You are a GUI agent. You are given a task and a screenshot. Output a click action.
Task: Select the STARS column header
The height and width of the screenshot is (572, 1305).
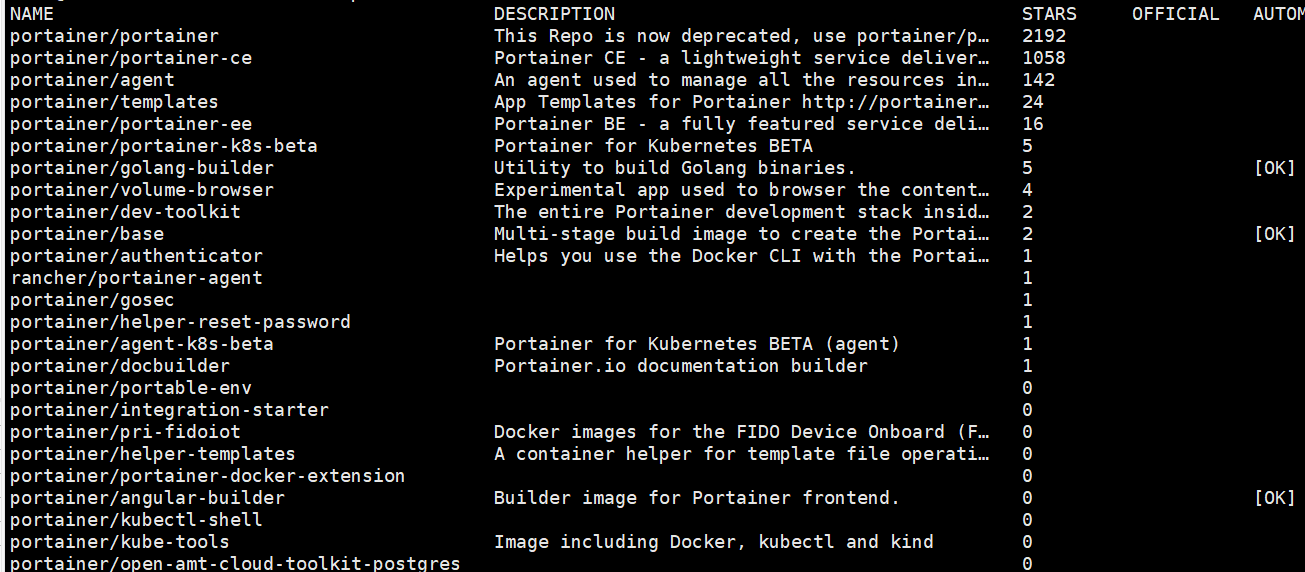(1049, 14)
